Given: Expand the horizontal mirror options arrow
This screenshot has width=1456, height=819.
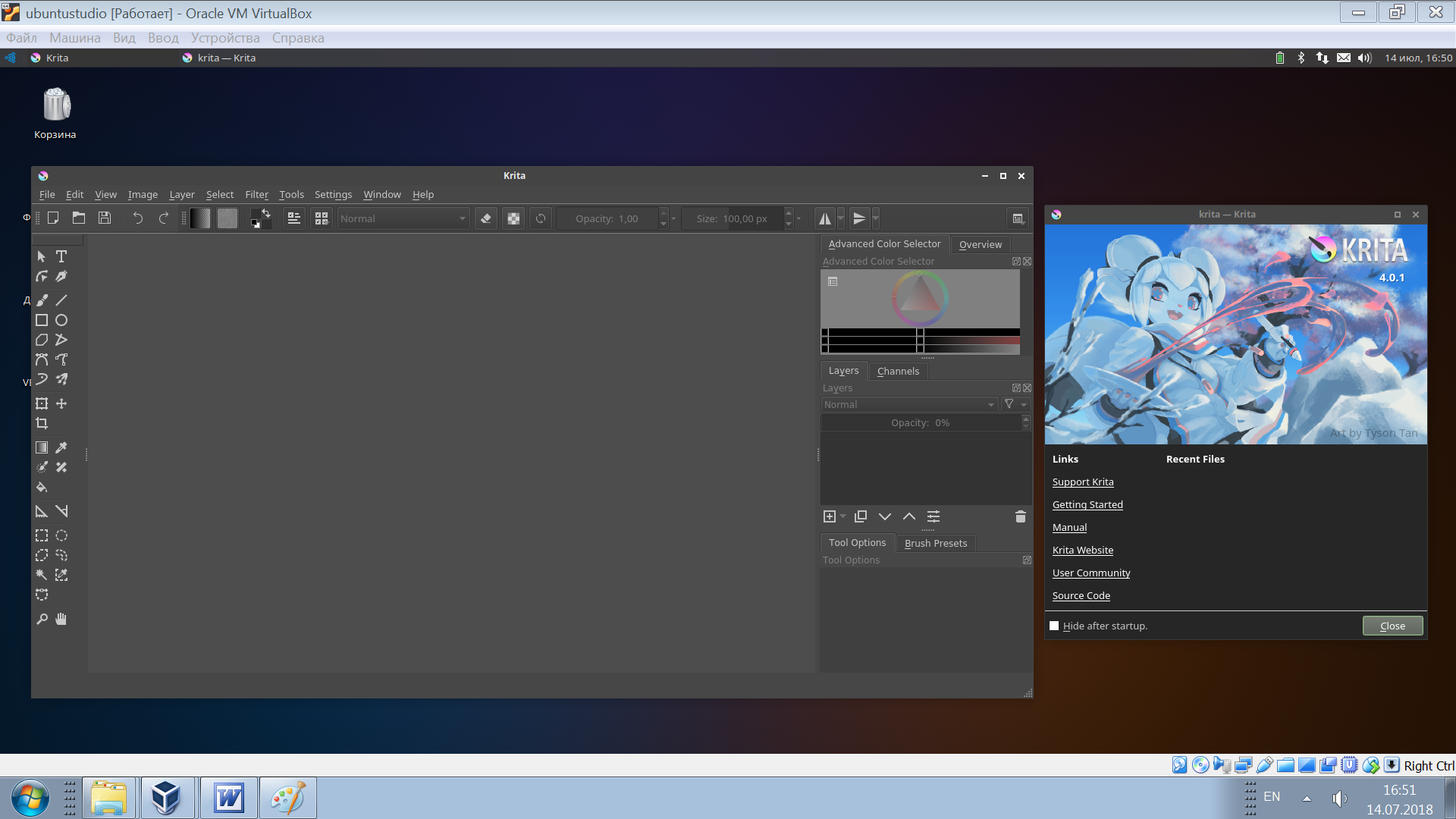Looking at the screenshot, I should pos(840,218).
